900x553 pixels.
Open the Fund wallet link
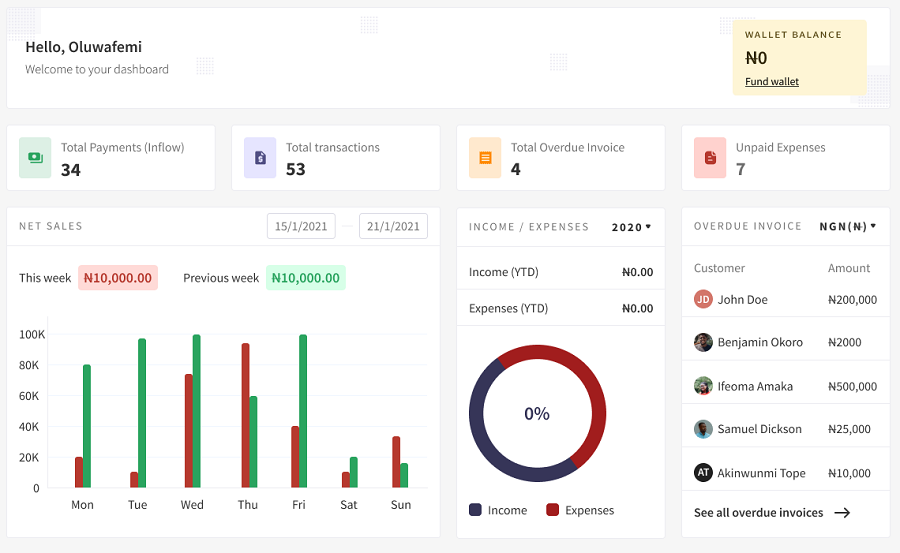pyautogui.click(x=771, y=82)
